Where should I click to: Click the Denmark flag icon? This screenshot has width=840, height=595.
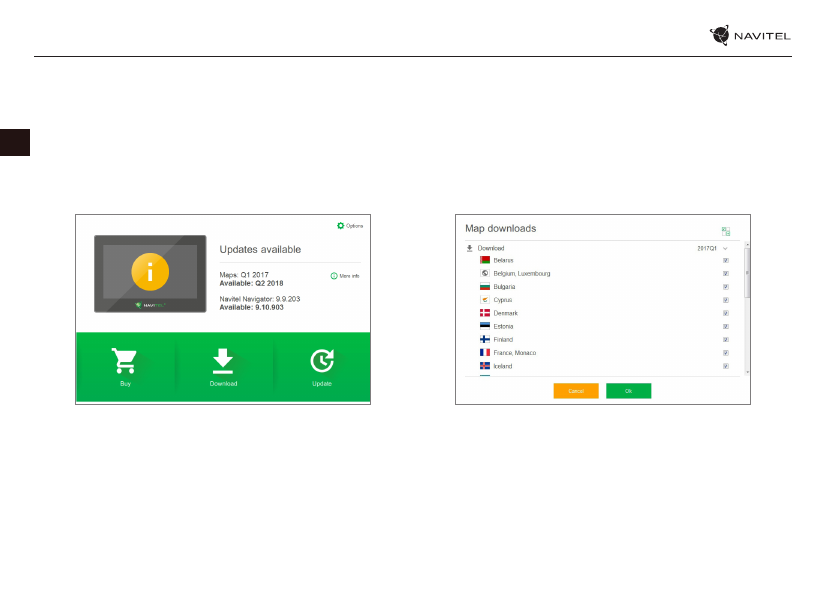tap(485, 313)
